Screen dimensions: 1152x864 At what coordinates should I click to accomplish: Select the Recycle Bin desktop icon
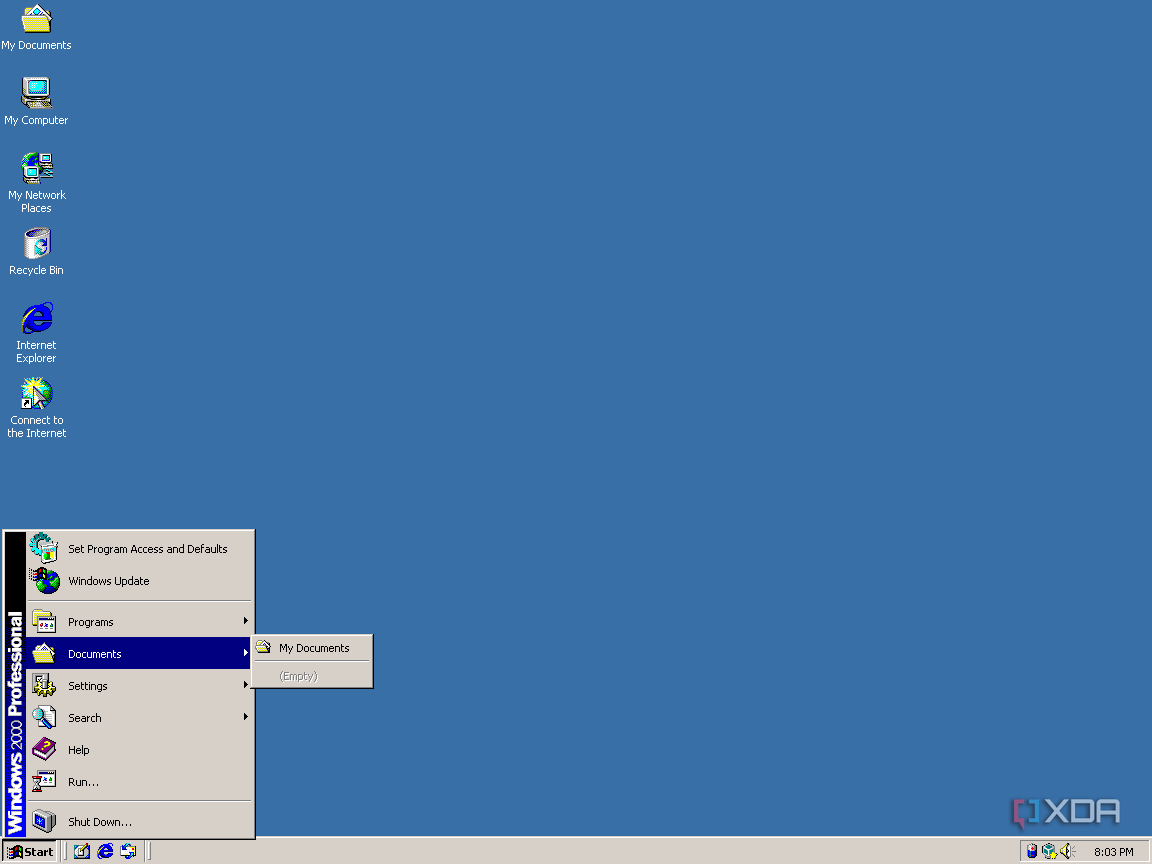coord(36,252)
